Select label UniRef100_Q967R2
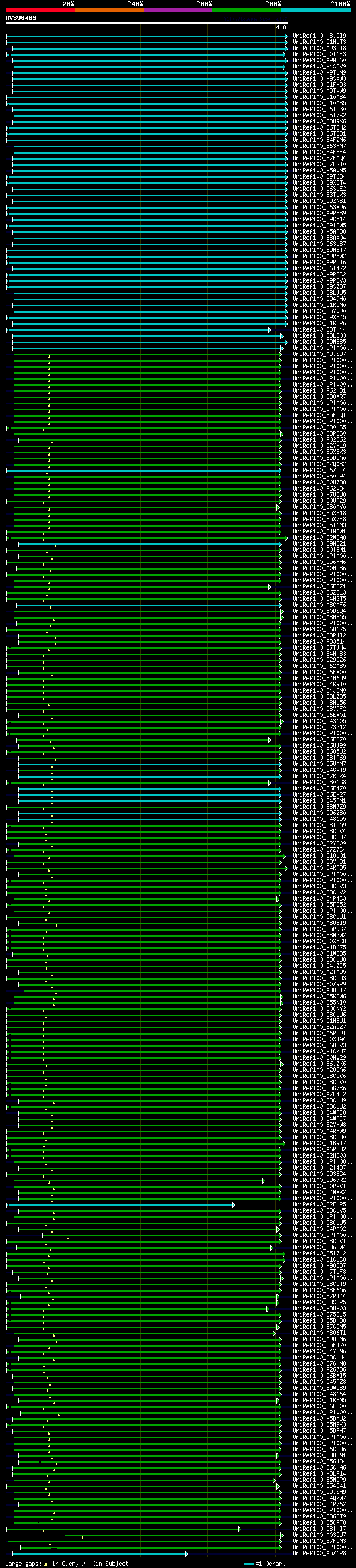This screenshot has height=1568, width=356. click(319, 1180)
